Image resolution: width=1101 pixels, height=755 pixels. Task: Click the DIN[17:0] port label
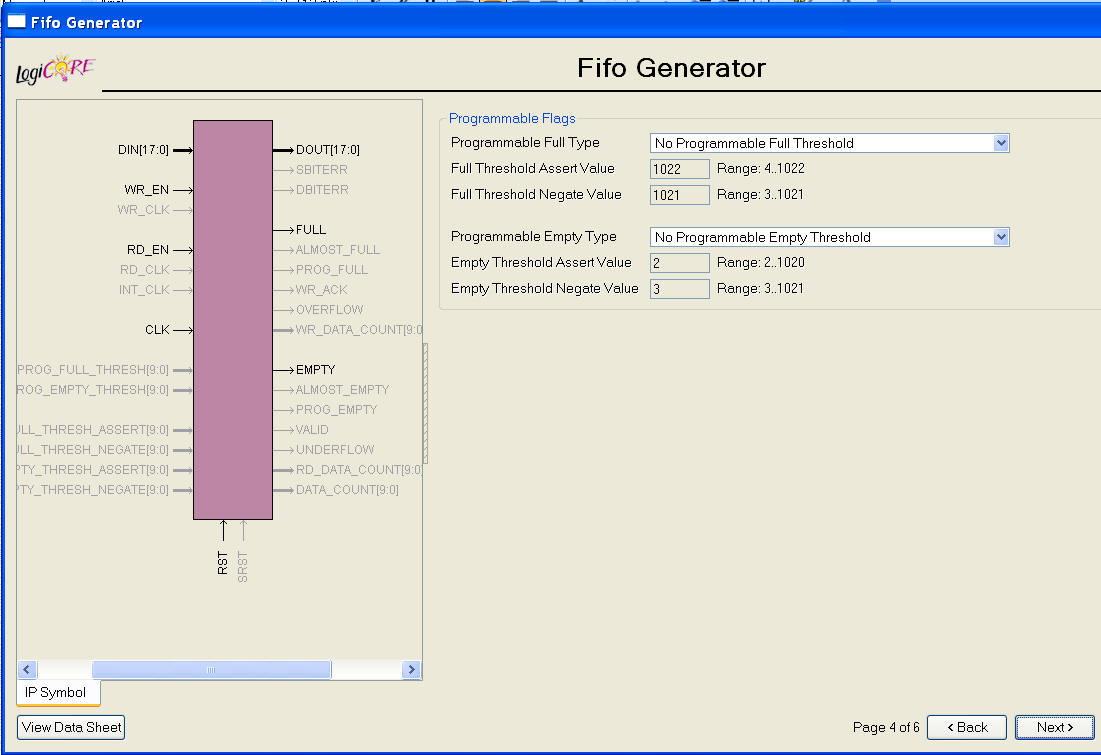(143, 150)
